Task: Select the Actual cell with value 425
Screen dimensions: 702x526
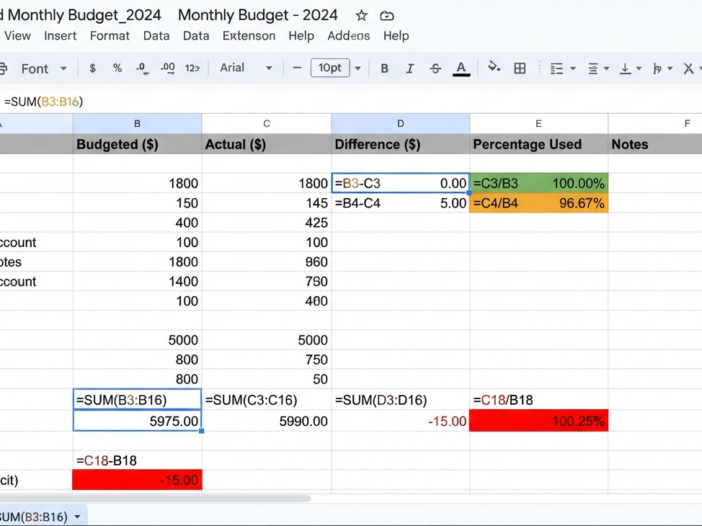Action: coord(266,222)
